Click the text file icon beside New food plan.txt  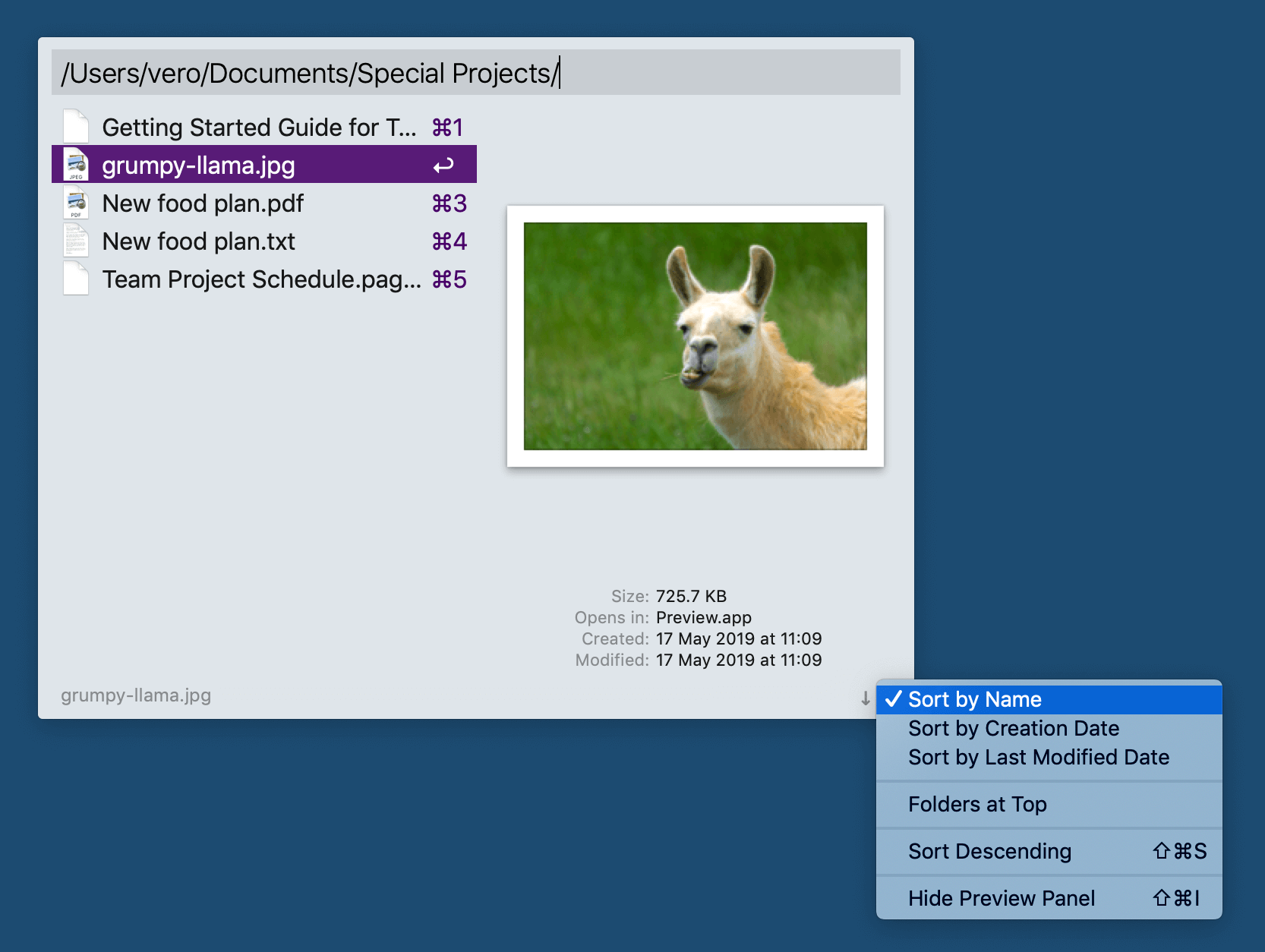tap(75, 241)
